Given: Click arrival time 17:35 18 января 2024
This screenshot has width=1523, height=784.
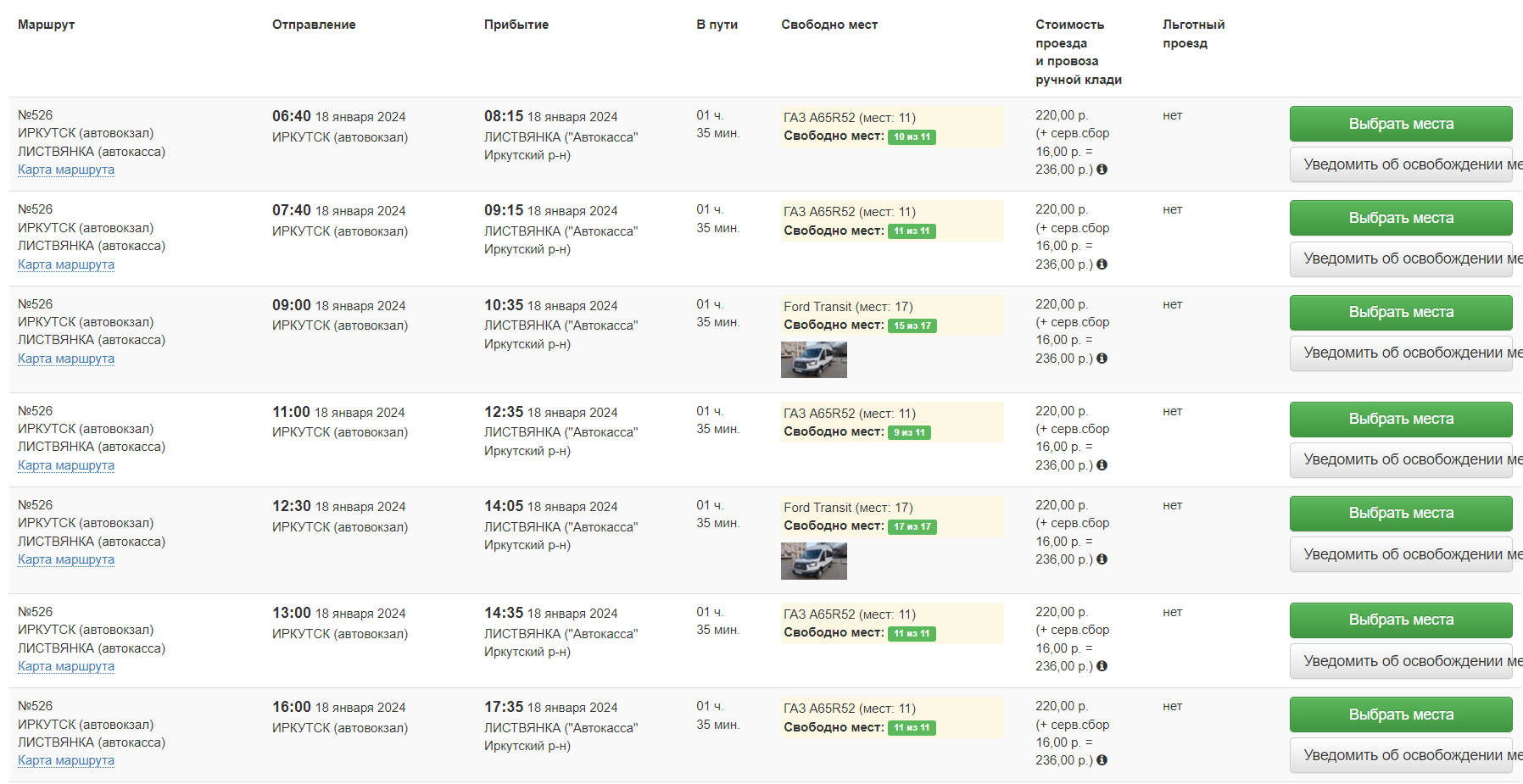Looking at the screenshot, I should 550,707.
